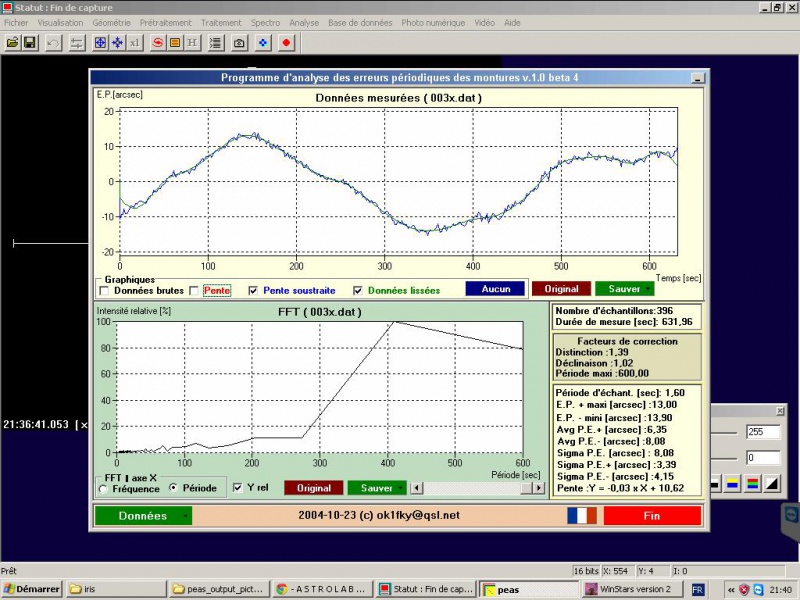Open the Prétraitement menu

pyautogui.click(x=166, y=23)
